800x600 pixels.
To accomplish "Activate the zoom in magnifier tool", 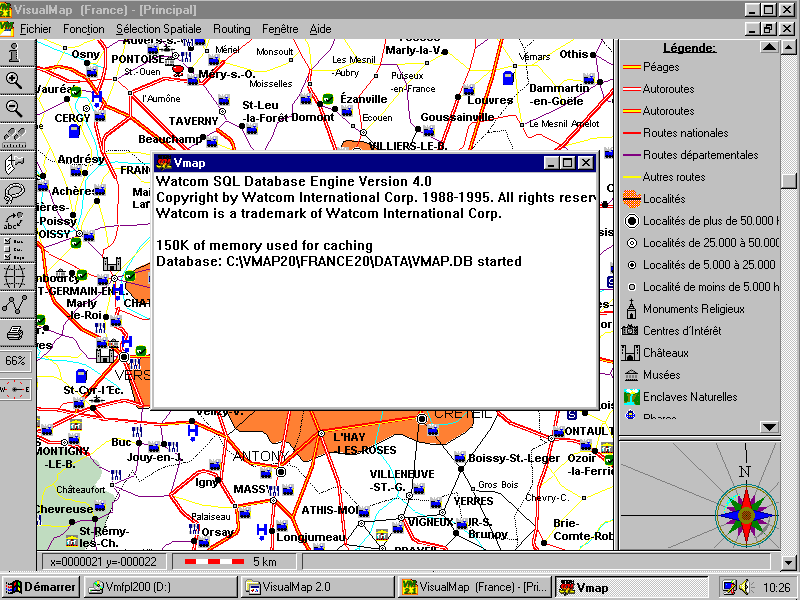I will [x=15, y=81].
